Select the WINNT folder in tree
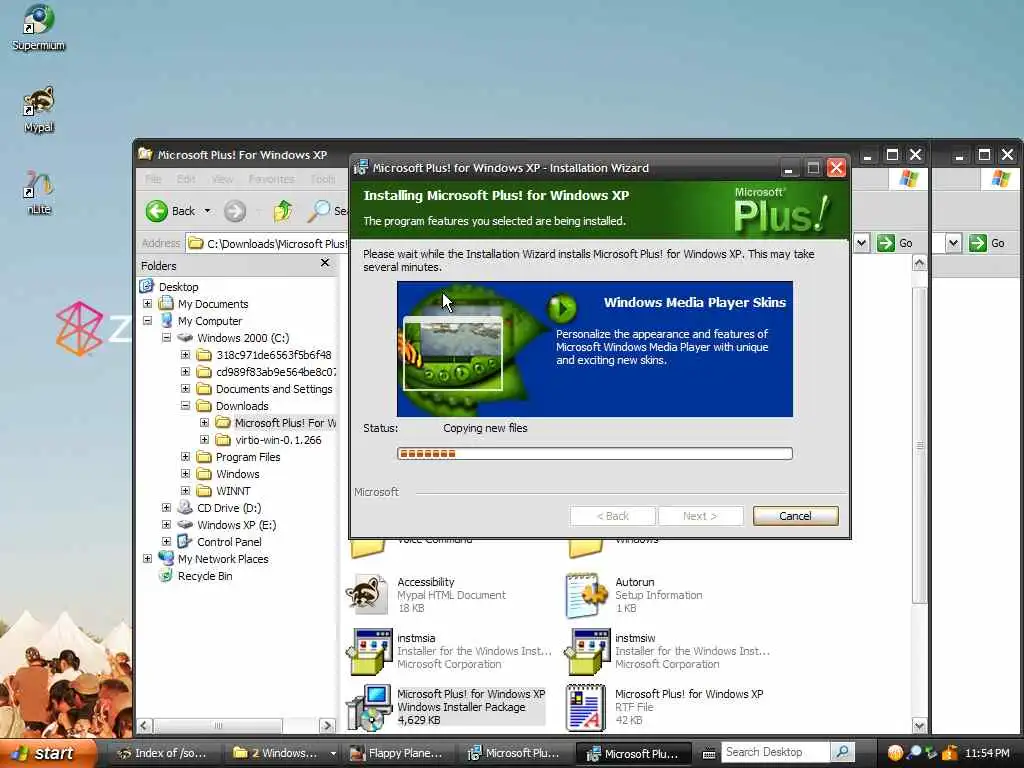 [233, 491]
